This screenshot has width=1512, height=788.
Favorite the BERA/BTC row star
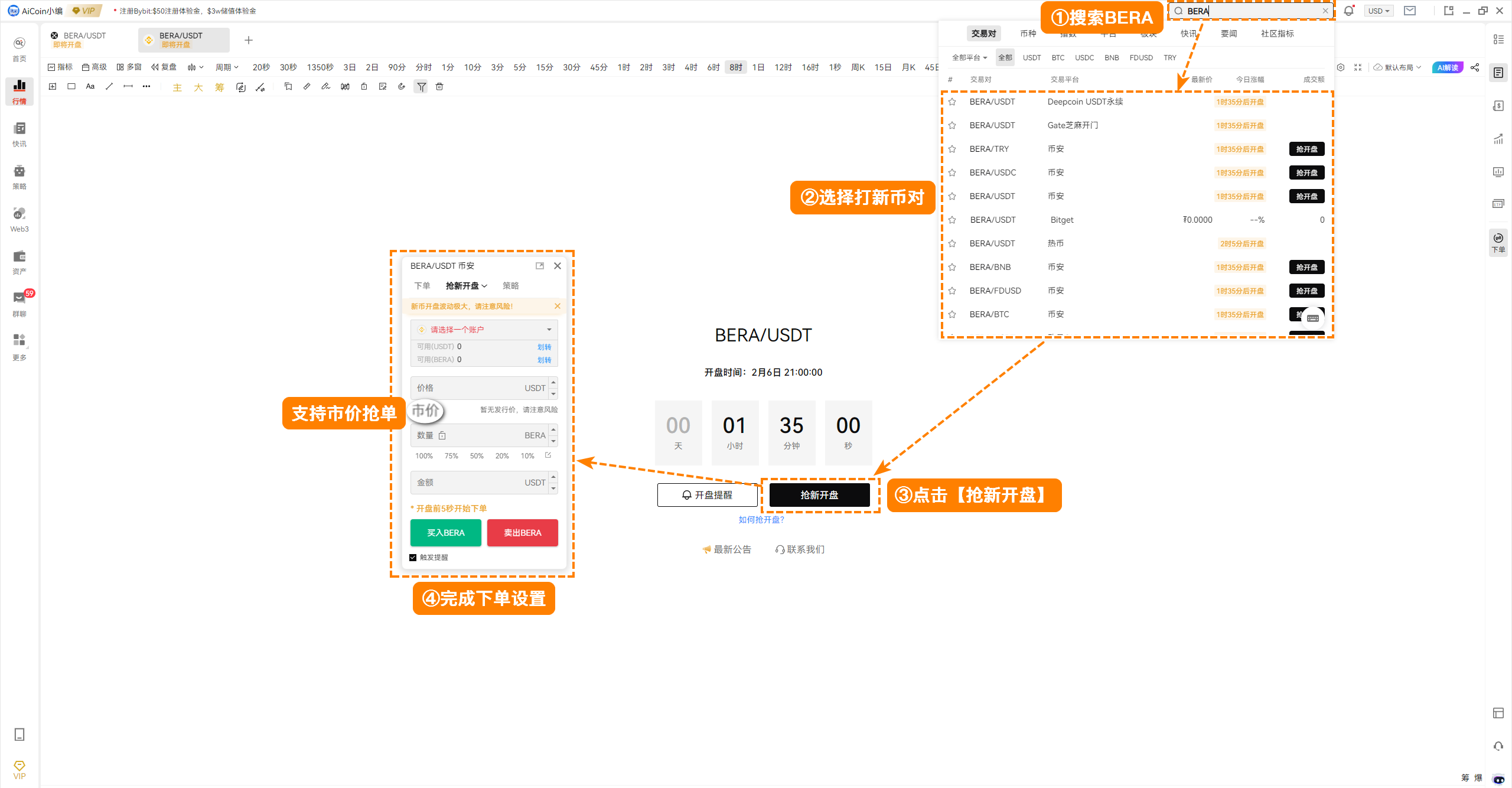(x=952, y=314)
